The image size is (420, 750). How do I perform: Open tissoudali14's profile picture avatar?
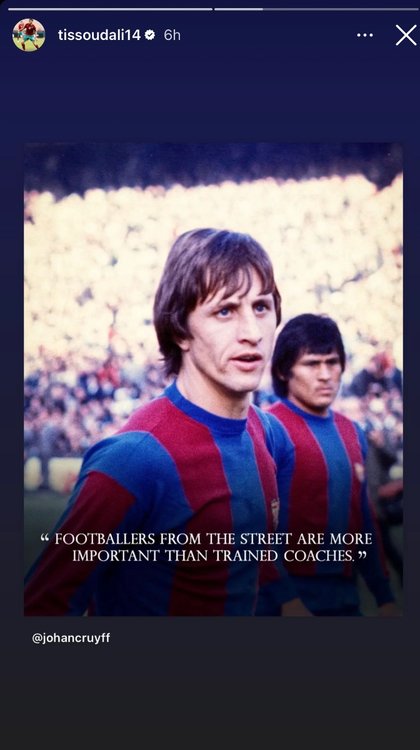coord(29,35)
